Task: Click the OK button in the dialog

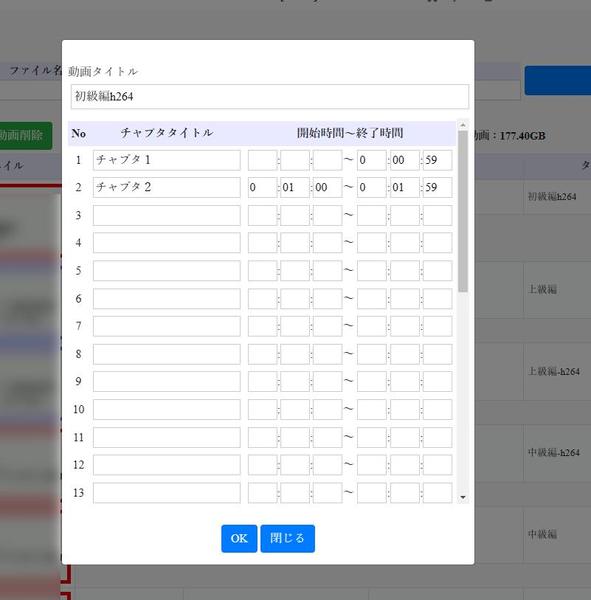Action: click(239, 538)
